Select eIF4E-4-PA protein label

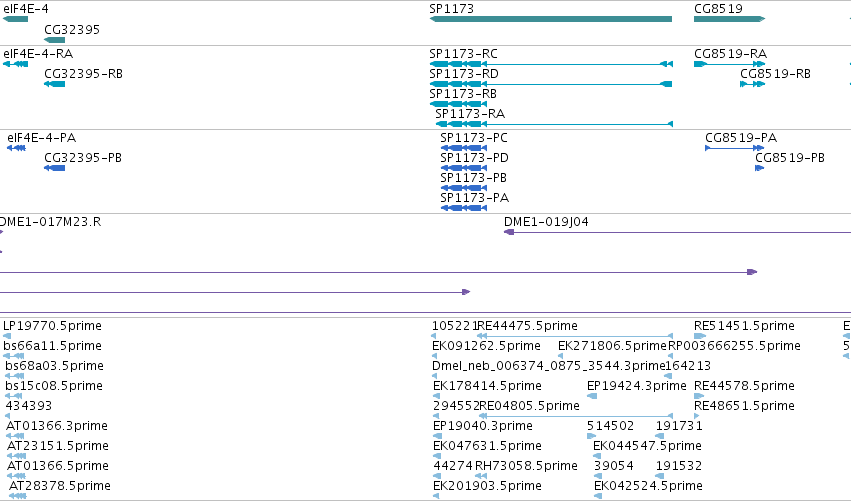(x=41, y=138)
